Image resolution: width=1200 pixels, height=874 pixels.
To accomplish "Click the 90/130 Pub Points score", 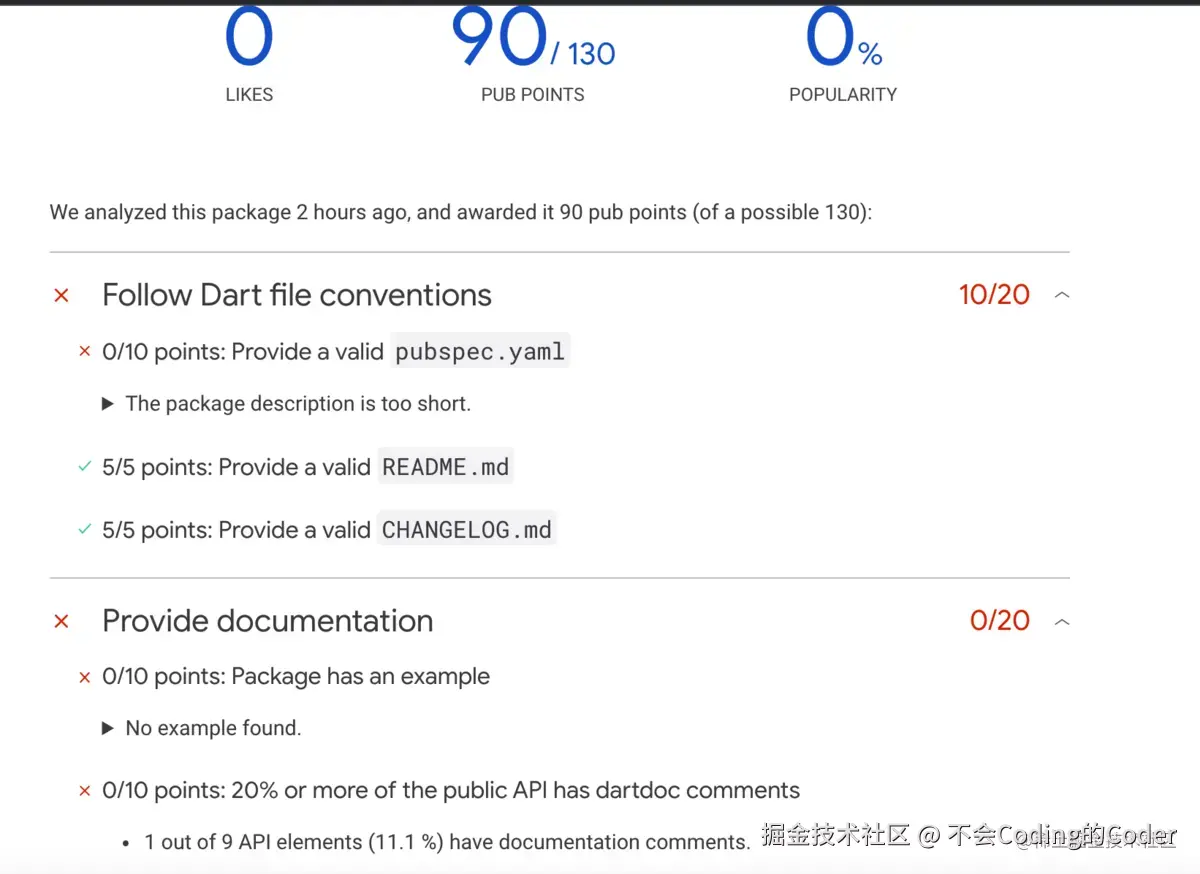I will pos(532,40).
